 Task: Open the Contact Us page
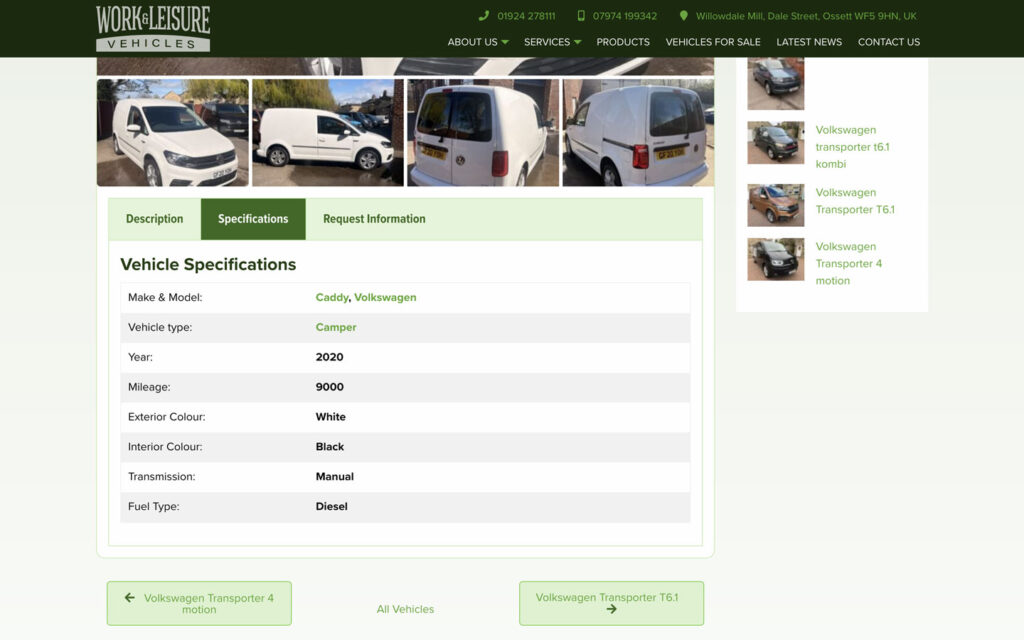pyautogui.click(x=888, y=42)
